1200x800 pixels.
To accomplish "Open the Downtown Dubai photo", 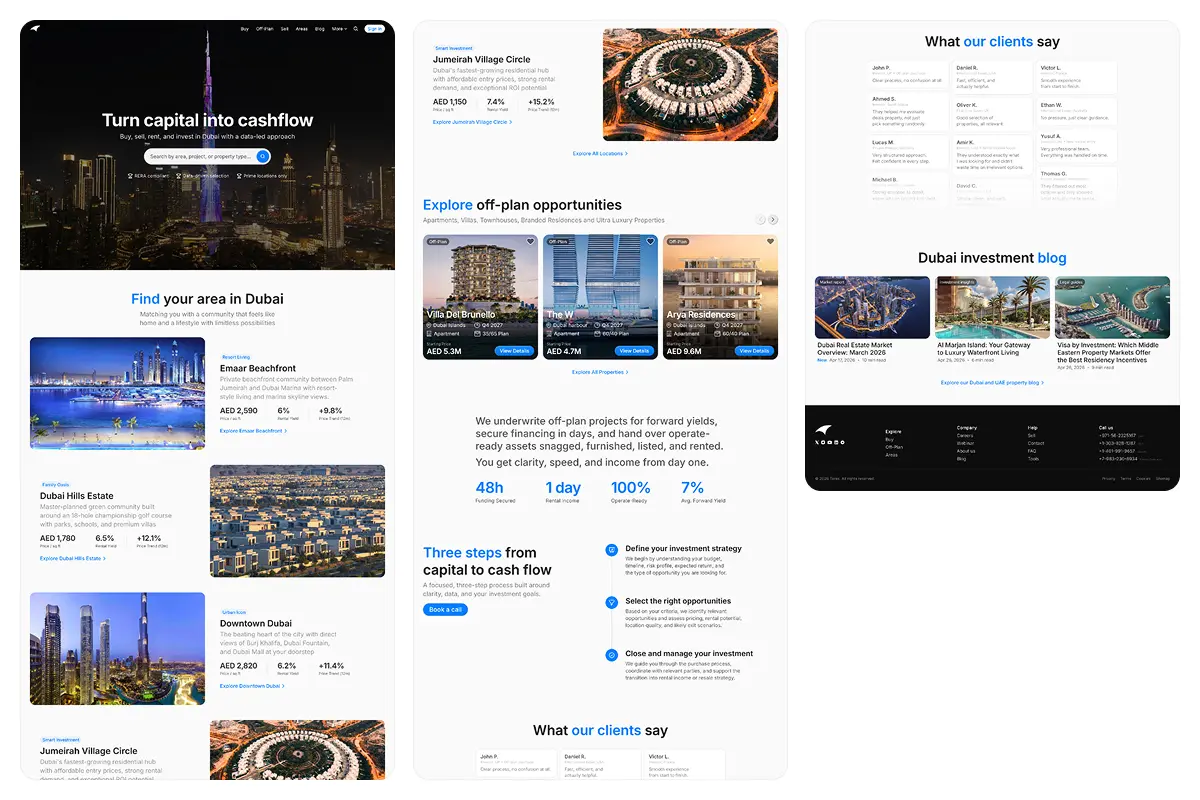I will click(x=117, y=648).
